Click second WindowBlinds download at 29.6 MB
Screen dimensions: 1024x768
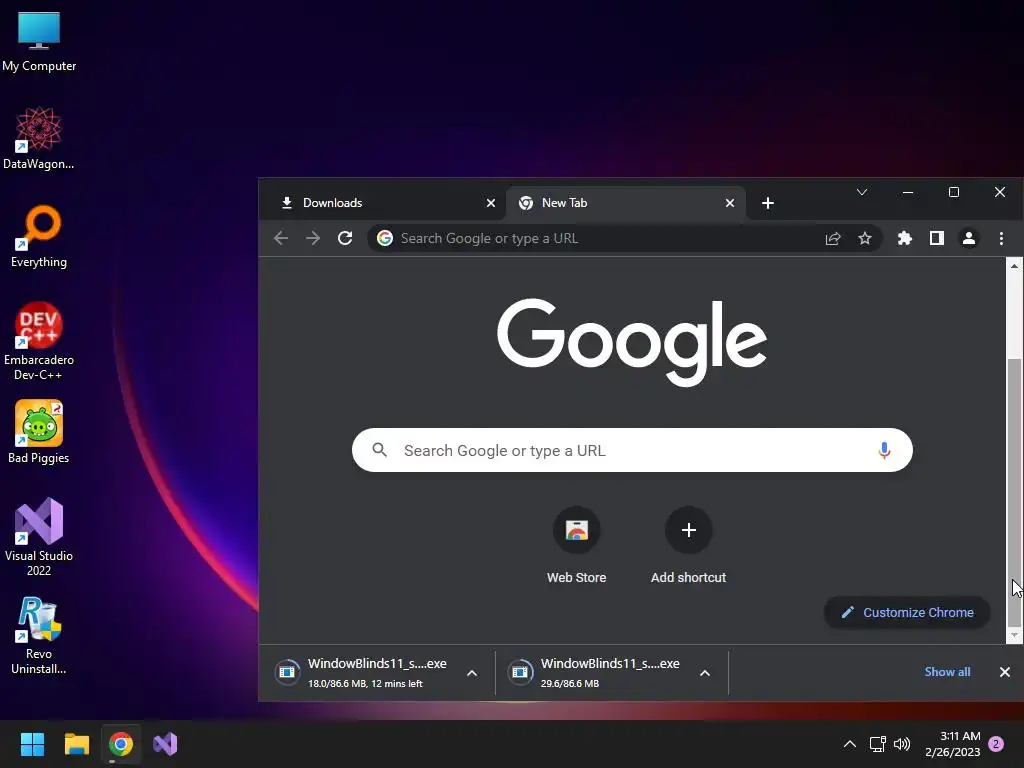pyautogui.click(x=600, y=673)
